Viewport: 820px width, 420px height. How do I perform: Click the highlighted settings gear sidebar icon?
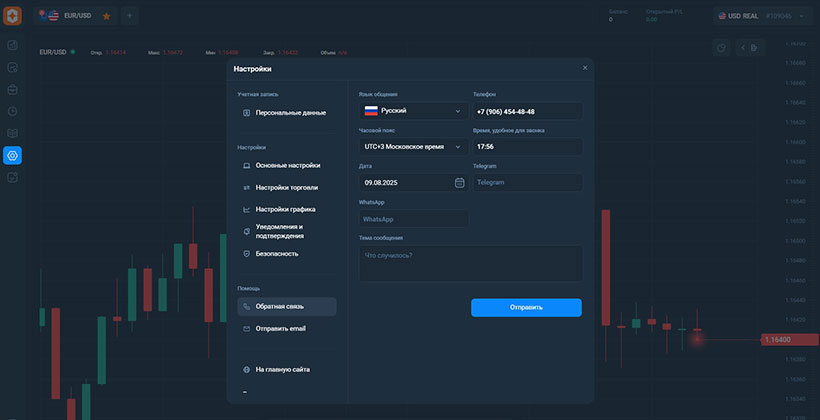tap(13, 155)
